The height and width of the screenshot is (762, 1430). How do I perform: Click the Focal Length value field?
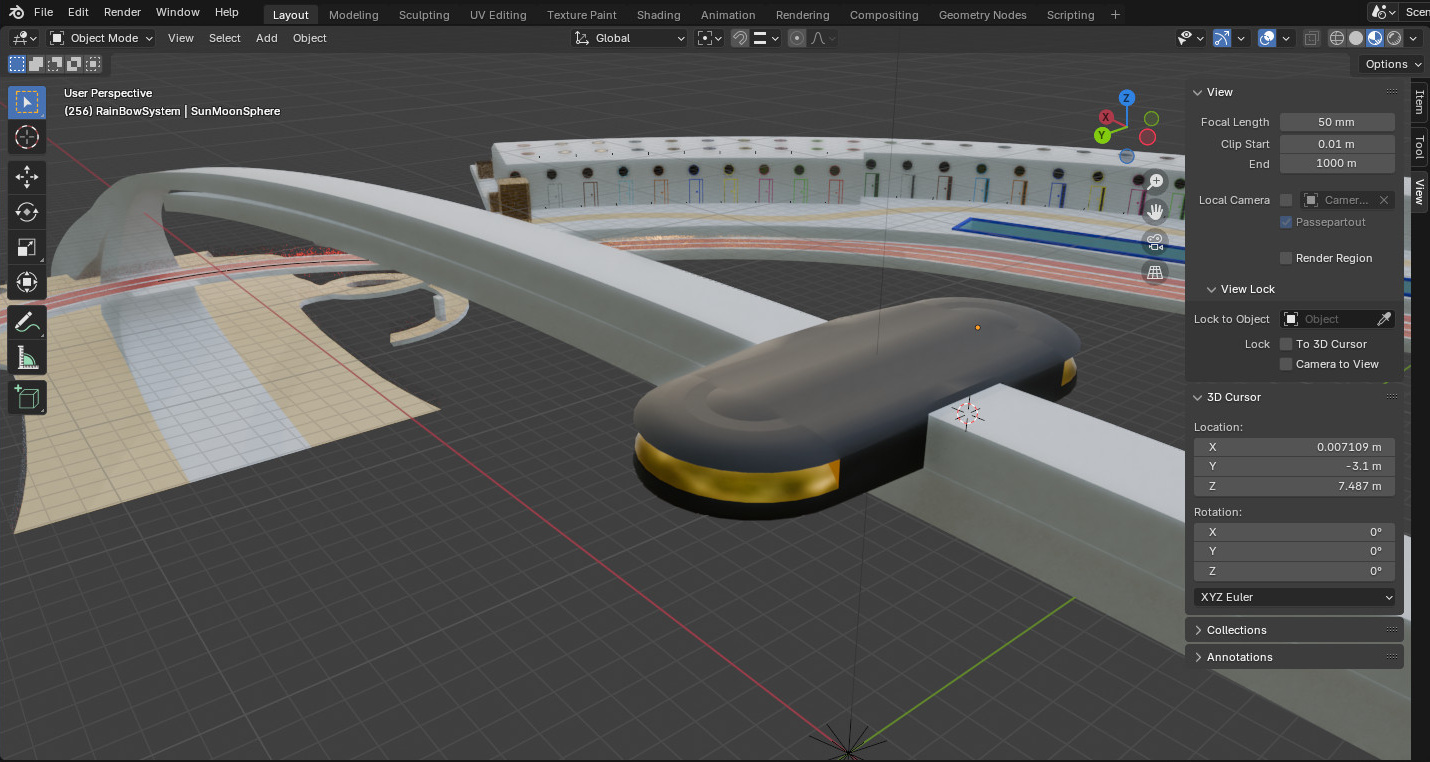coord(1336,122)
